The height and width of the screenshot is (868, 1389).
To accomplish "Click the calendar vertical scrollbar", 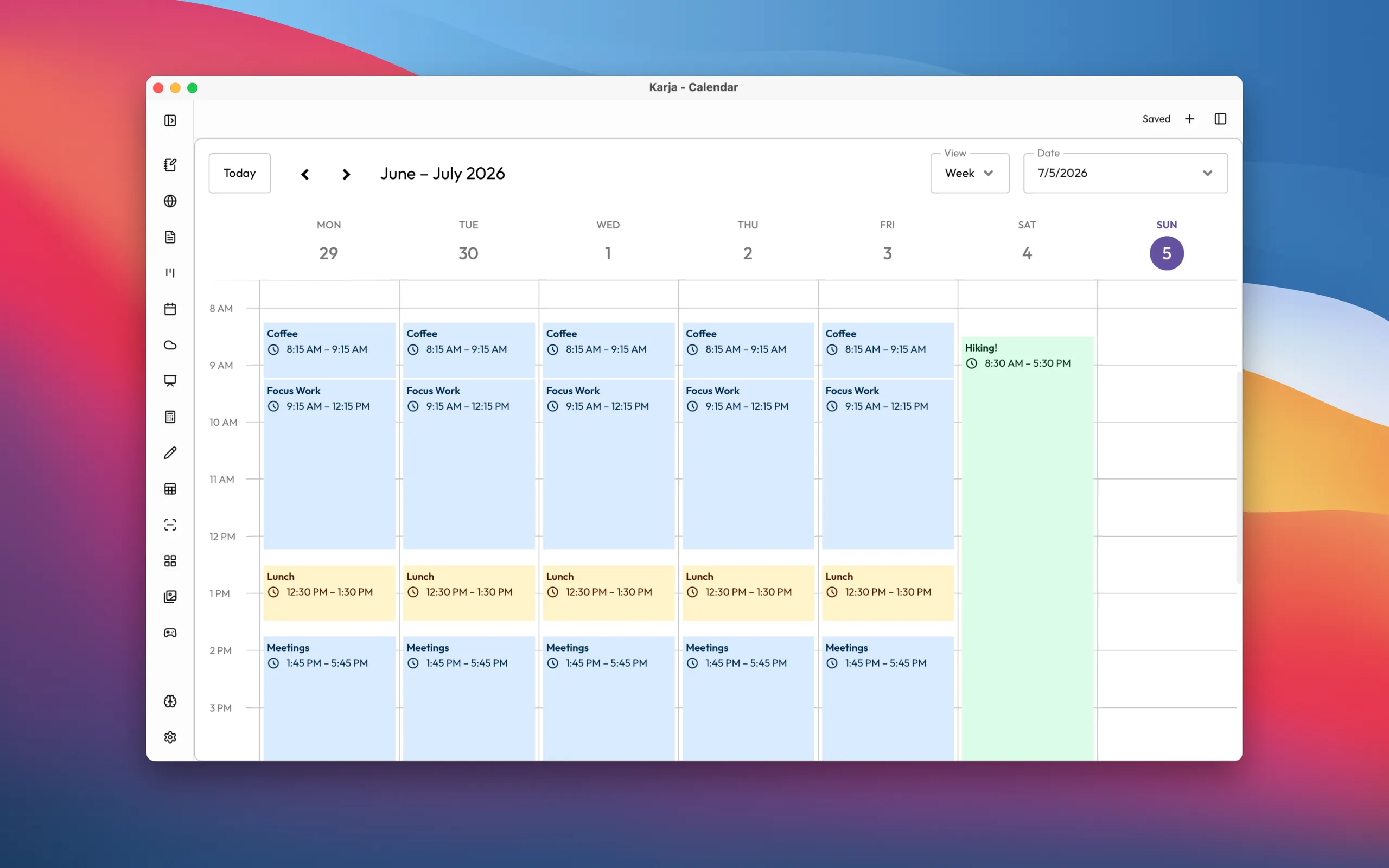I will click(x=1239, y=477).
